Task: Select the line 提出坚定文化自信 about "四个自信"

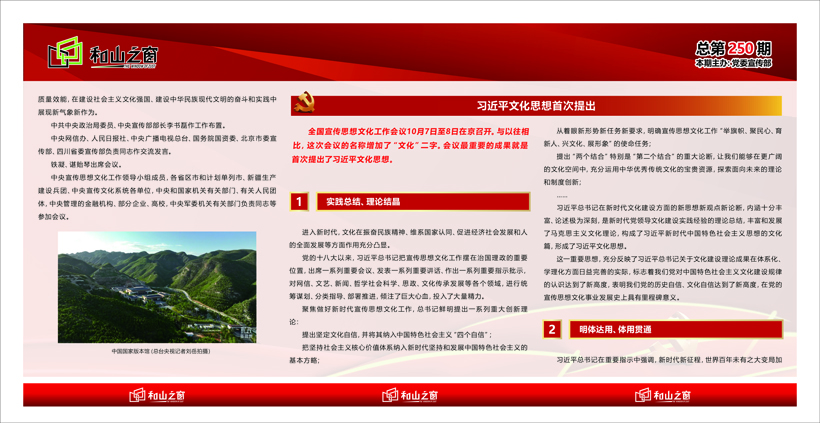Action: 397,334
